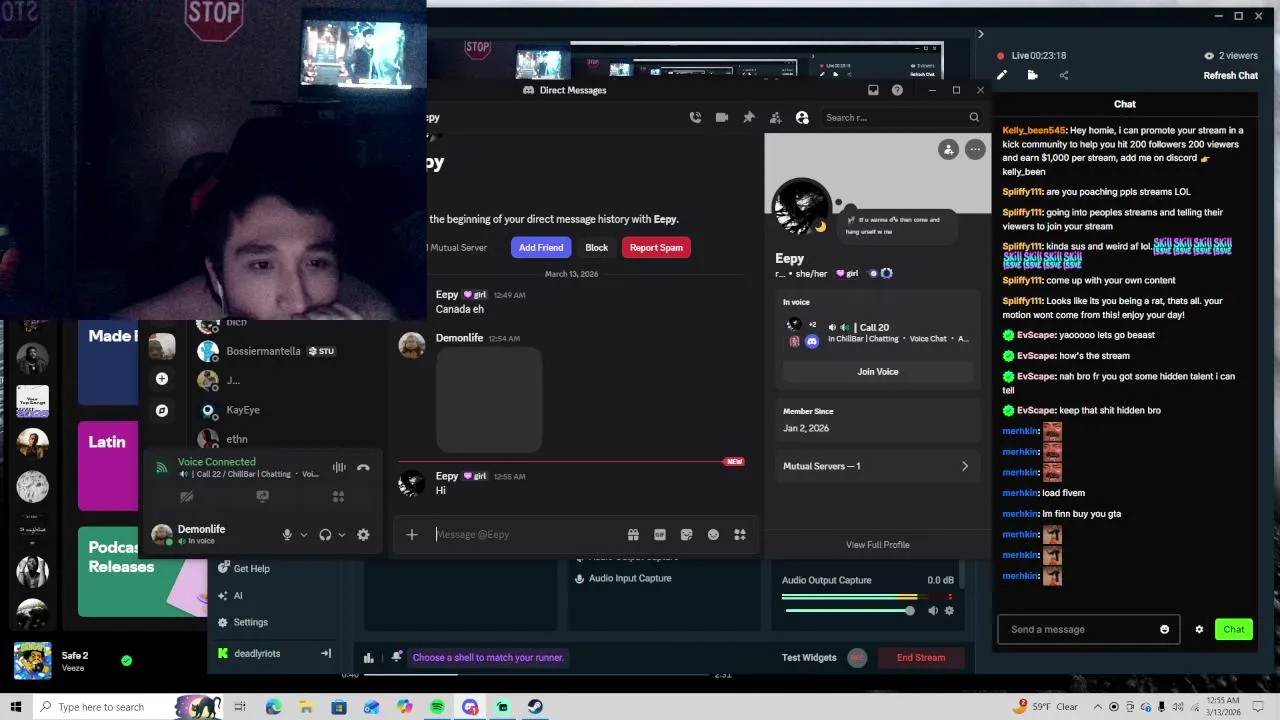Click Message @Eepy text field
Viewport: 1280px width, 720px height.
(525, 535)
